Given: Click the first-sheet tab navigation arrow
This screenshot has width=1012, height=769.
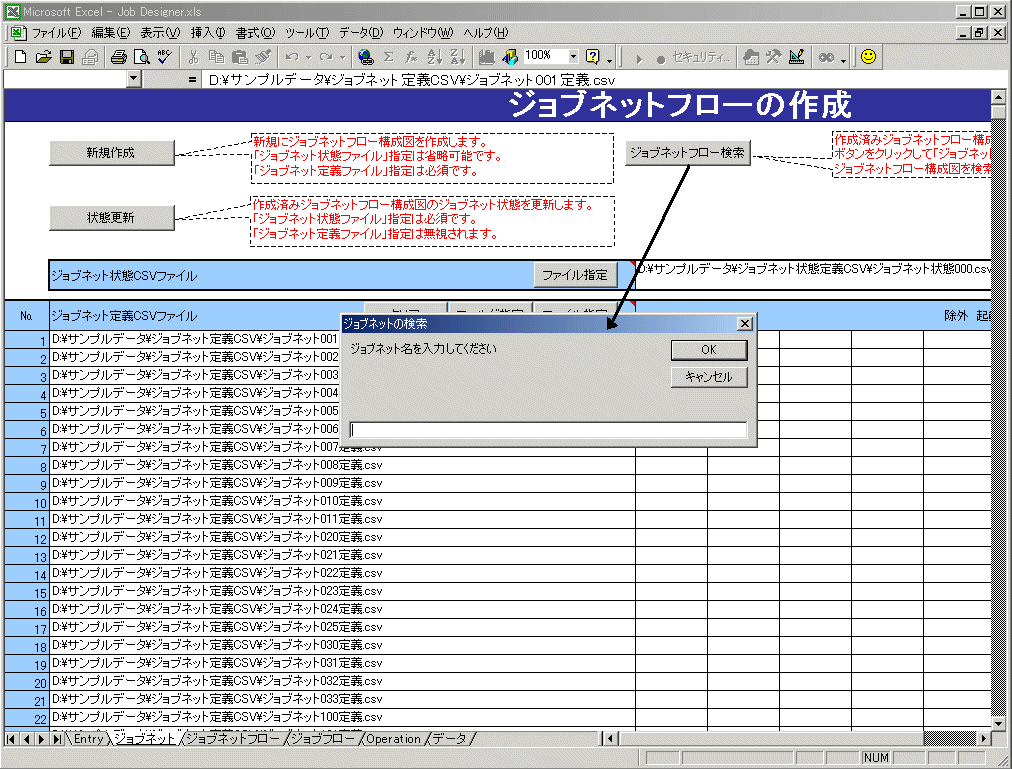Looking at the screenshot, I should coord(11,739).
